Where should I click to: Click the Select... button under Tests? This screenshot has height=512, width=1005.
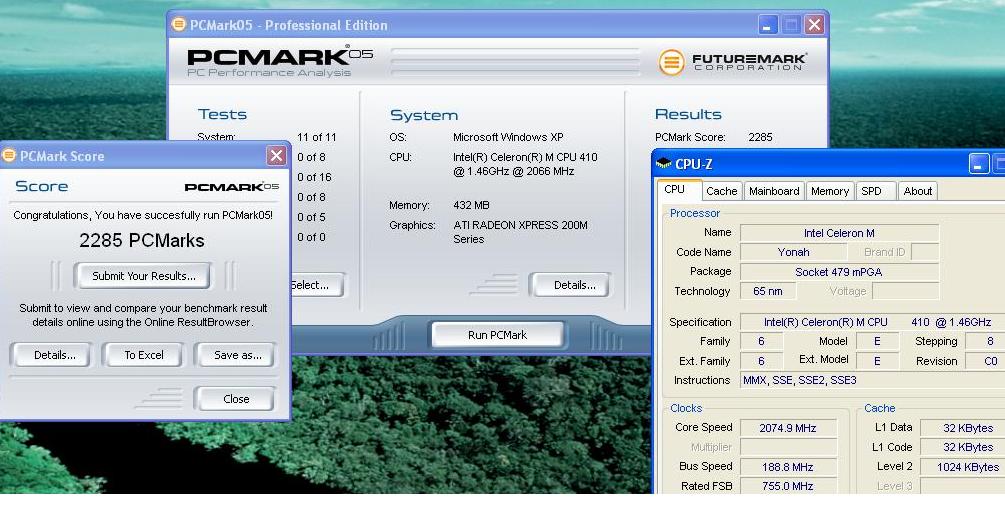pos(317,285)
